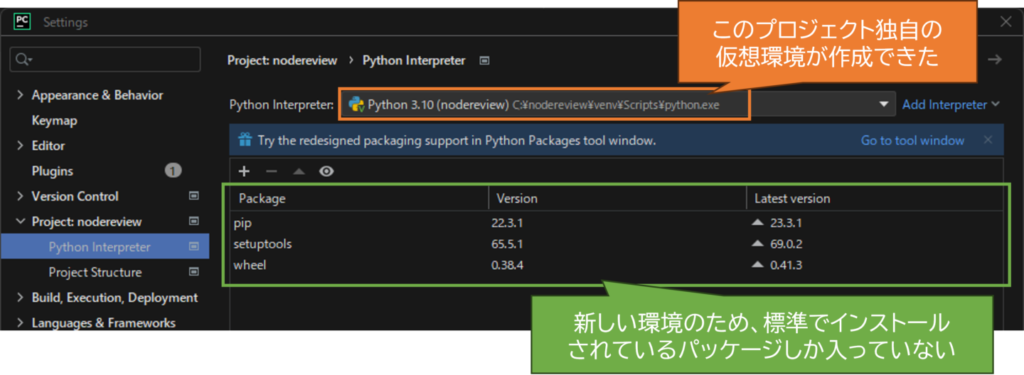Click Project: nodereview breadcrumb
This screenshot has height=375, width=1024.
(x=282, y=60)
